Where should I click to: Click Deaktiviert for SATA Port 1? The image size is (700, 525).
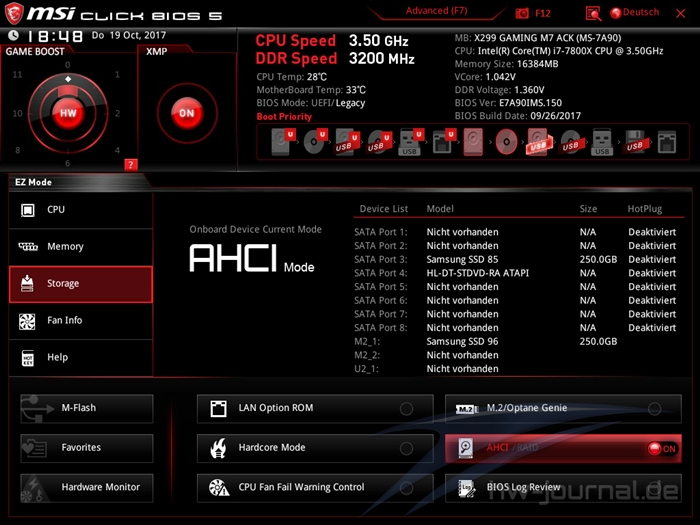(x=652, y=232)
